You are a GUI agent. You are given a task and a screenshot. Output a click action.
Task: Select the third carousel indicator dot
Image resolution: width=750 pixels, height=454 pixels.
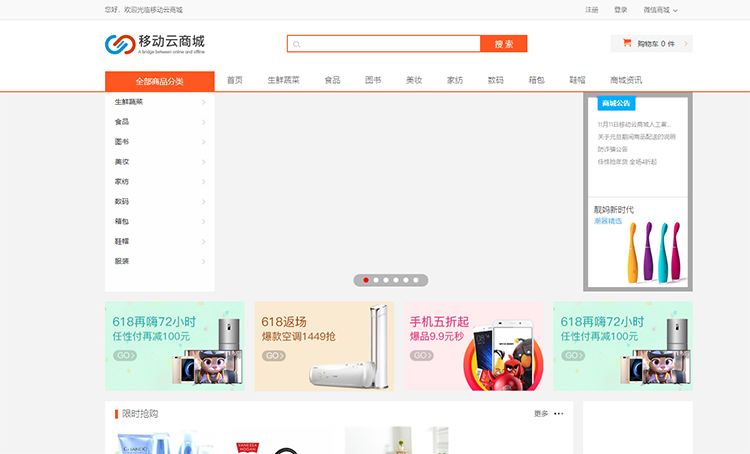(x=386, y=280)
